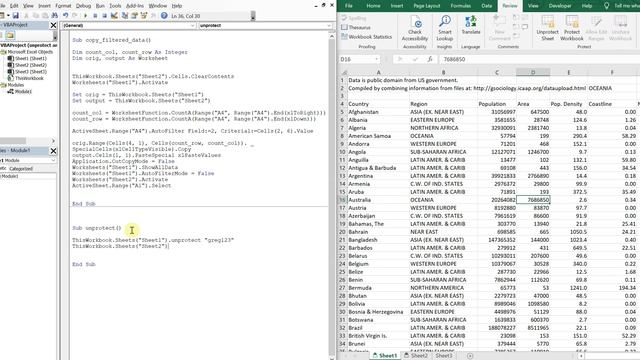Open Object Browser icon in VBA toolbar
640x360 pixels.
[x=144, y=16]
